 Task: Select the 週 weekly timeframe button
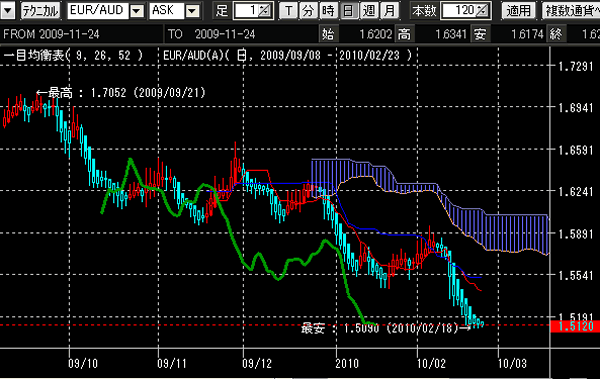[369, 11]
